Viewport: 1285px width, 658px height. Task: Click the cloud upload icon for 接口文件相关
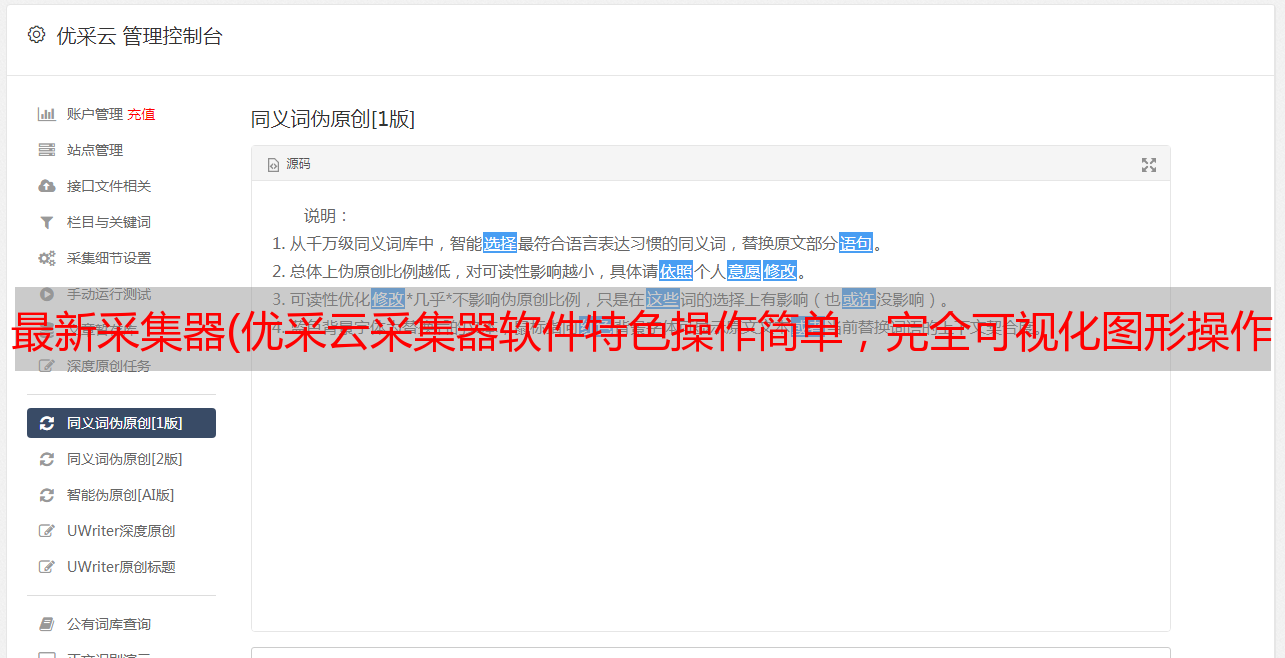(46, 186)
